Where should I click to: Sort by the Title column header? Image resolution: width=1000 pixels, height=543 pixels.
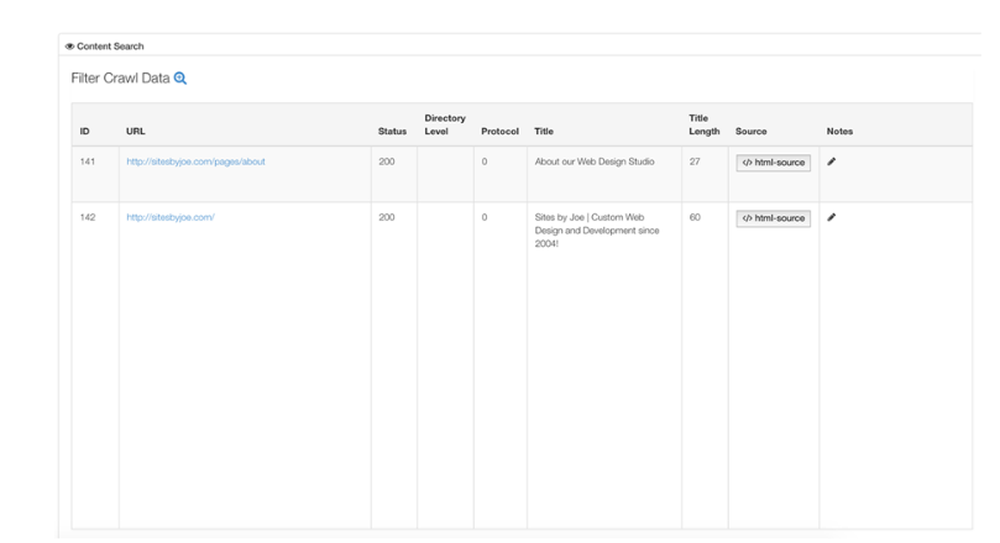click(x=544, y=131)
